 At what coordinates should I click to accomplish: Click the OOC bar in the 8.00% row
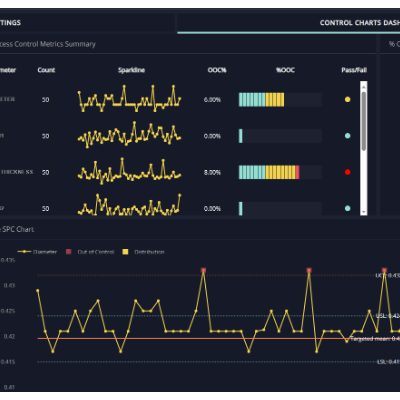click(x=280, y=172)
